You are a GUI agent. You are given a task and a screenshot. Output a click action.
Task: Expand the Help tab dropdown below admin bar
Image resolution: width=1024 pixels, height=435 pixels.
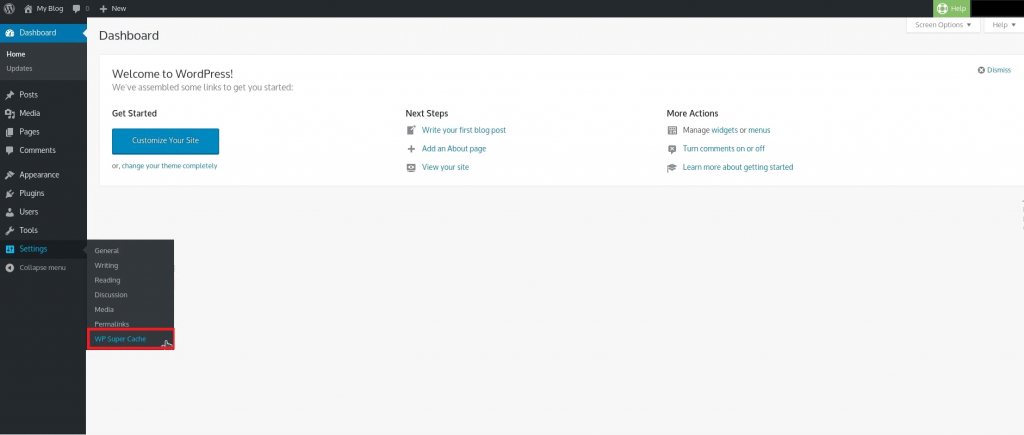coord(1004,25)
